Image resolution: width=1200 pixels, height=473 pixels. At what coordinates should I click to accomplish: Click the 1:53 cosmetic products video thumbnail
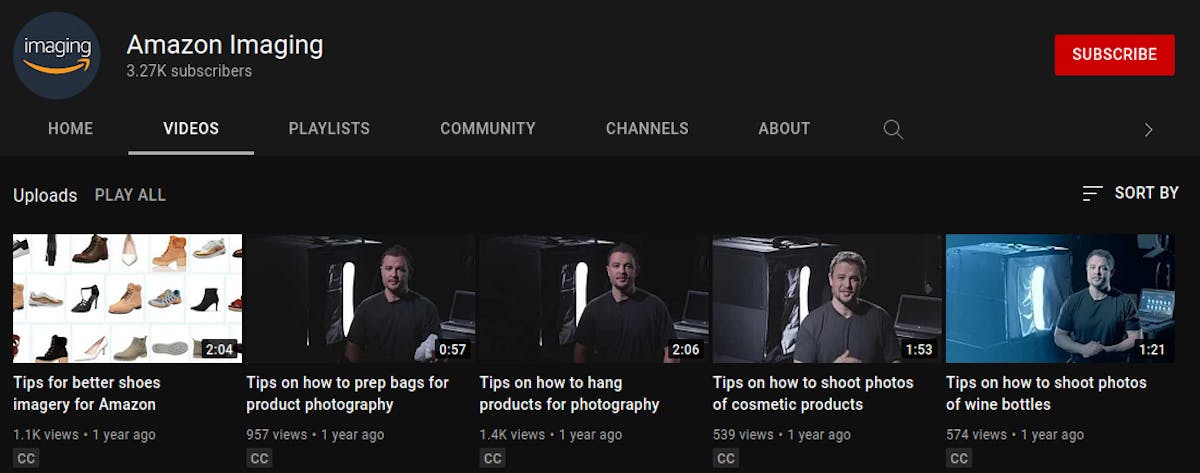click(x=827, y=298)
